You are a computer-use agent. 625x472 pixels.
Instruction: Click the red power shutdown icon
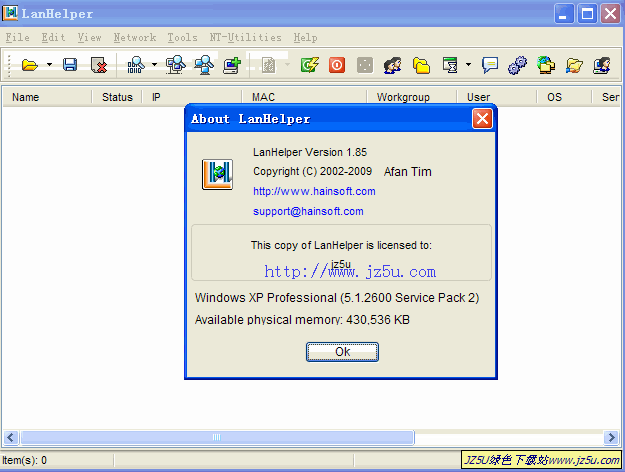[337, 65]
